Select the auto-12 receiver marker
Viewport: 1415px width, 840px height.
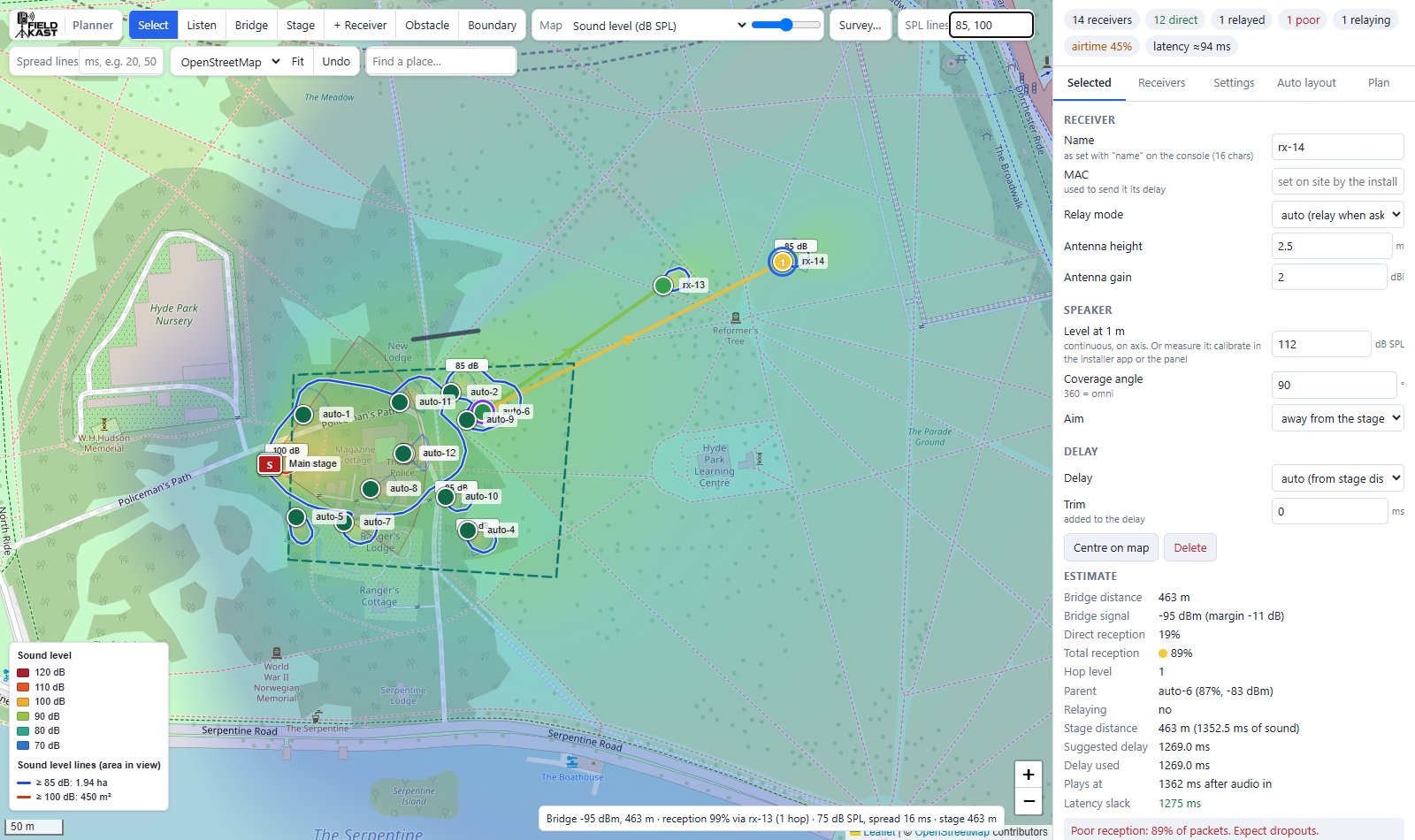pyautogui.click(x=403, y=454)
